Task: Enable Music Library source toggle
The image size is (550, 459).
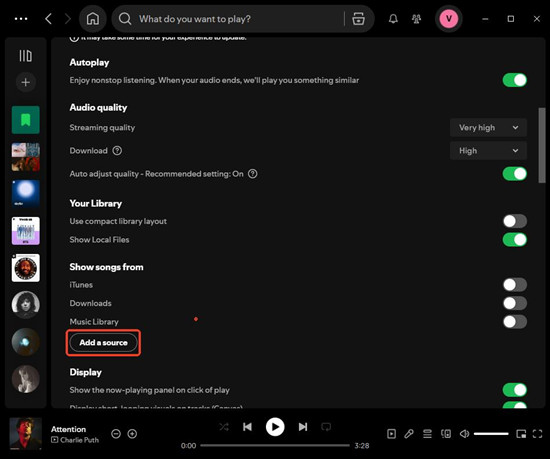Action: pos(515,322)
